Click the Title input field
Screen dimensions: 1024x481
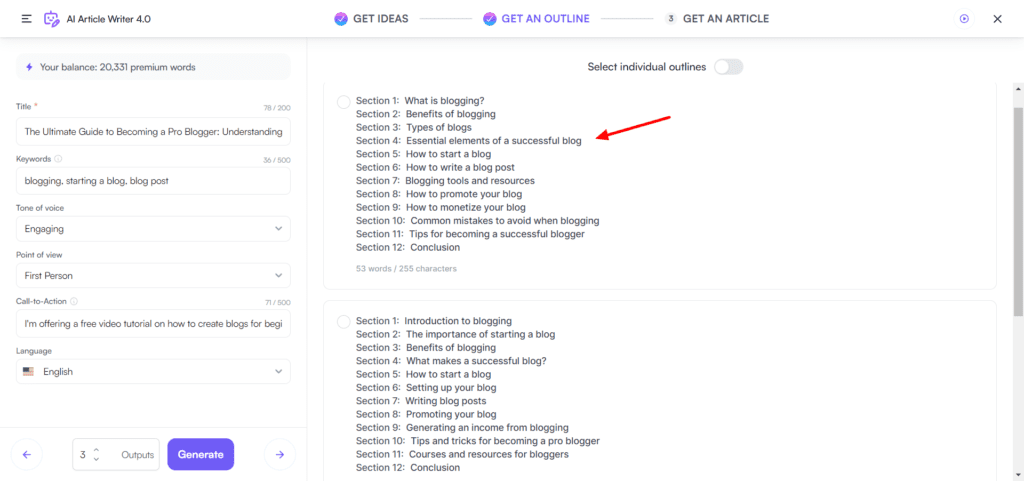[x=153, y=132]
